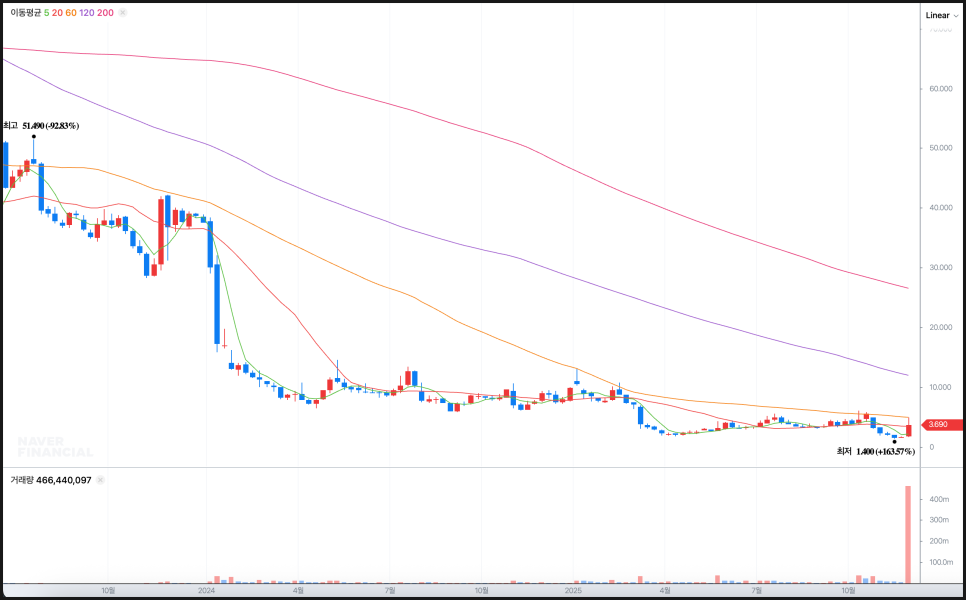This screenshot has height=600, width=966.
Task: Click the 최고 51,490 high price marker
Action: point(41,126)
